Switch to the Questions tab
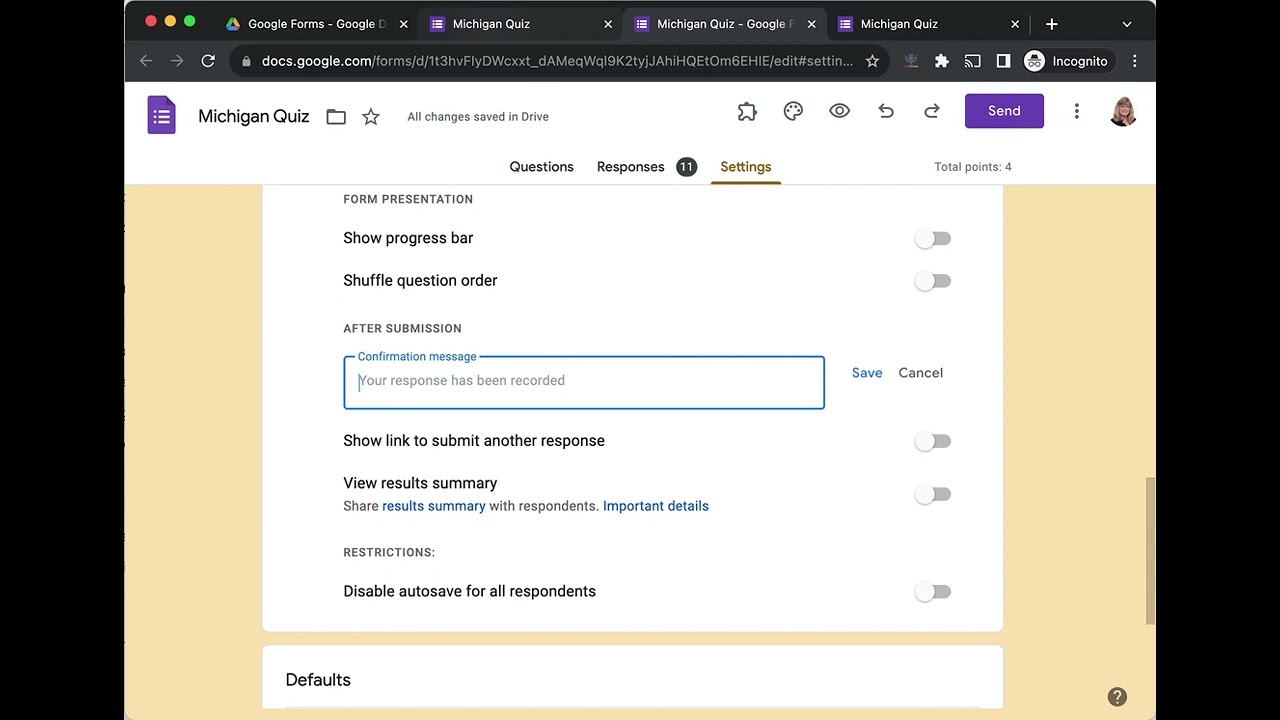 coord(541,167)
